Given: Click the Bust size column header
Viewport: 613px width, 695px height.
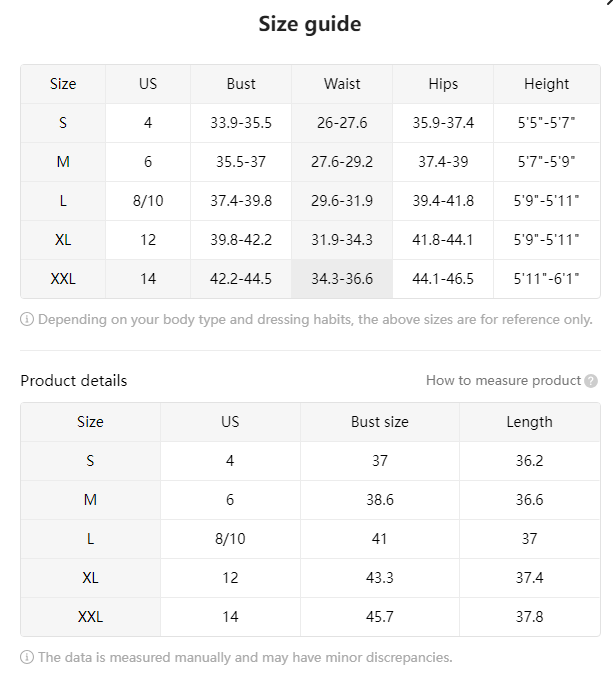Looking at the screenshot, I should 380,422.
